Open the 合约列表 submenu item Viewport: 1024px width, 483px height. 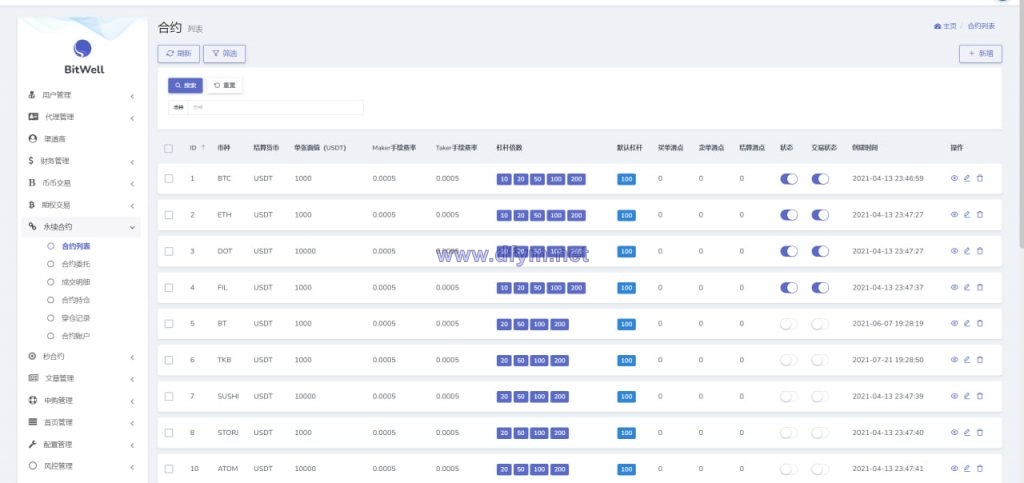point(76,246)
